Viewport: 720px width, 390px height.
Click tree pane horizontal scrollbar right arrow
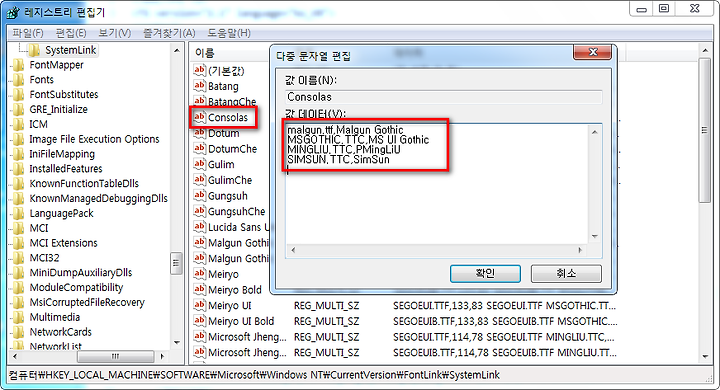(162, 356)
